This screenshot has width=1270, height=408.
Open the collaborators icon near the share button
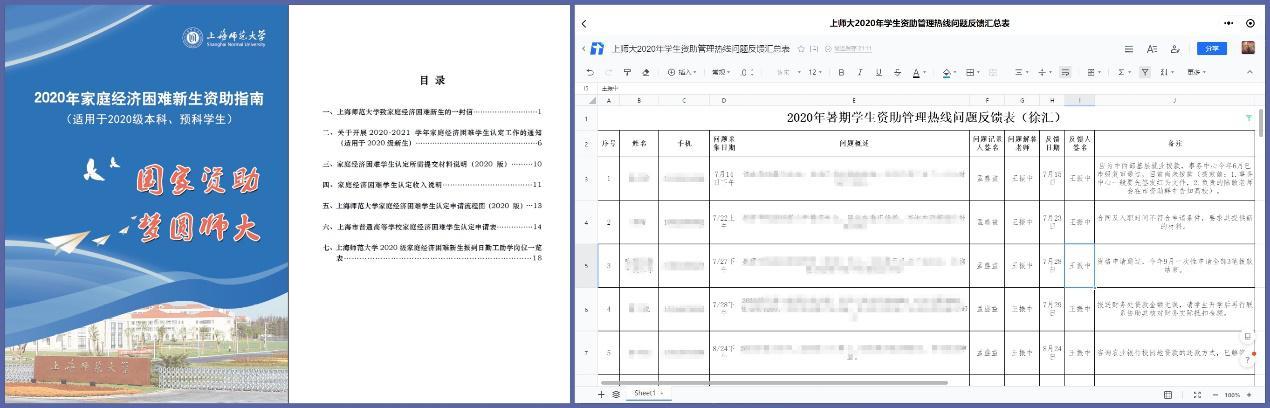(x=1175, y=48)
